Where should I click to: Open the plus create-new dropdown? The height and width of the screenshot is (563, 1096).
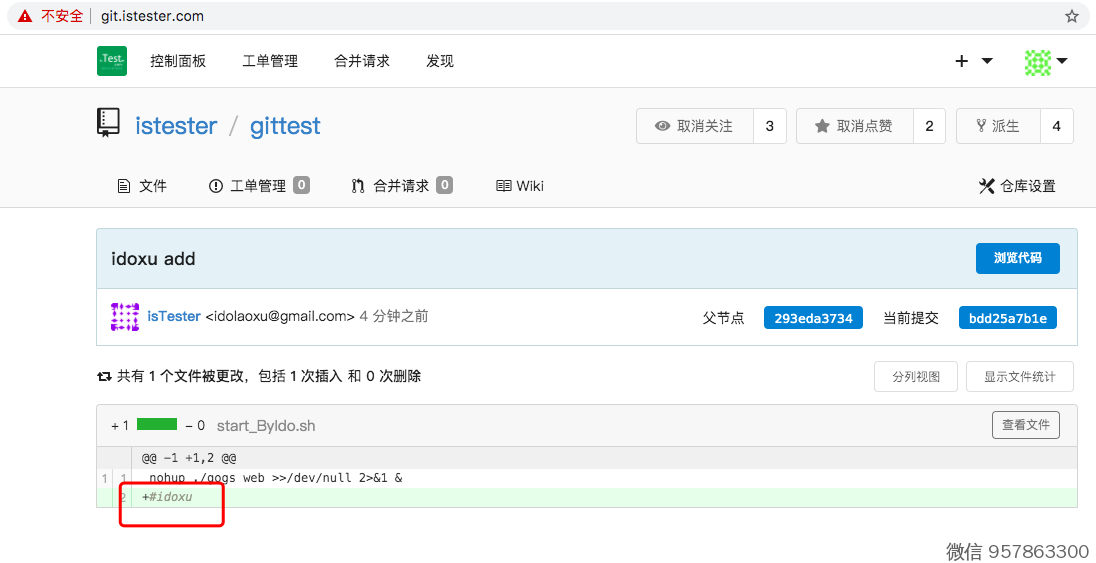click(973, 61)
